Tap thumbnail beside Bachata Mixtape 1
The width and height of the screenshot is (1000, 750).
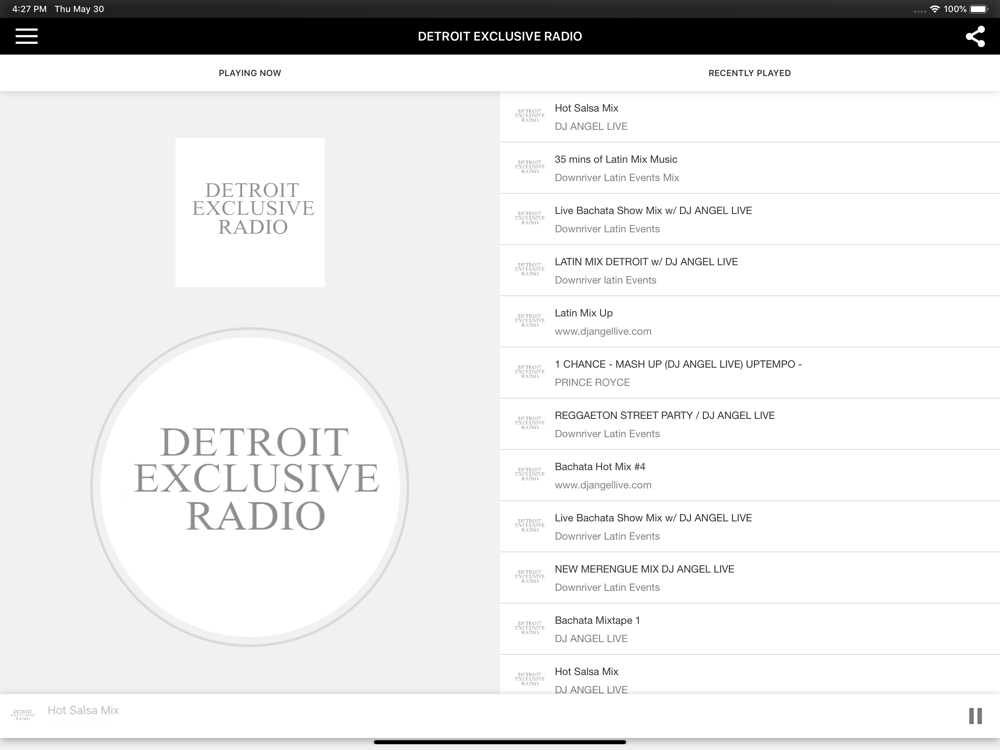[x=529, y=628]
